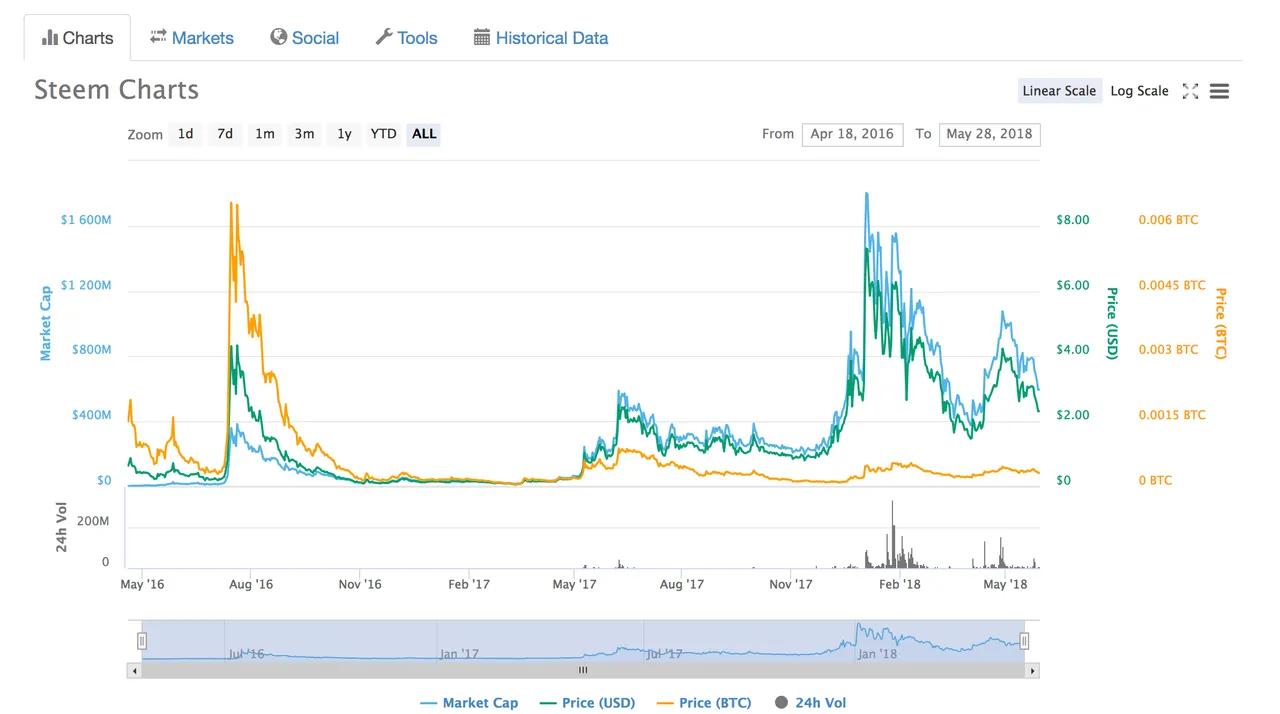Click the Jan '18 navigator label
Viewport: 1280px width, 714px height.
pos(878,654)
